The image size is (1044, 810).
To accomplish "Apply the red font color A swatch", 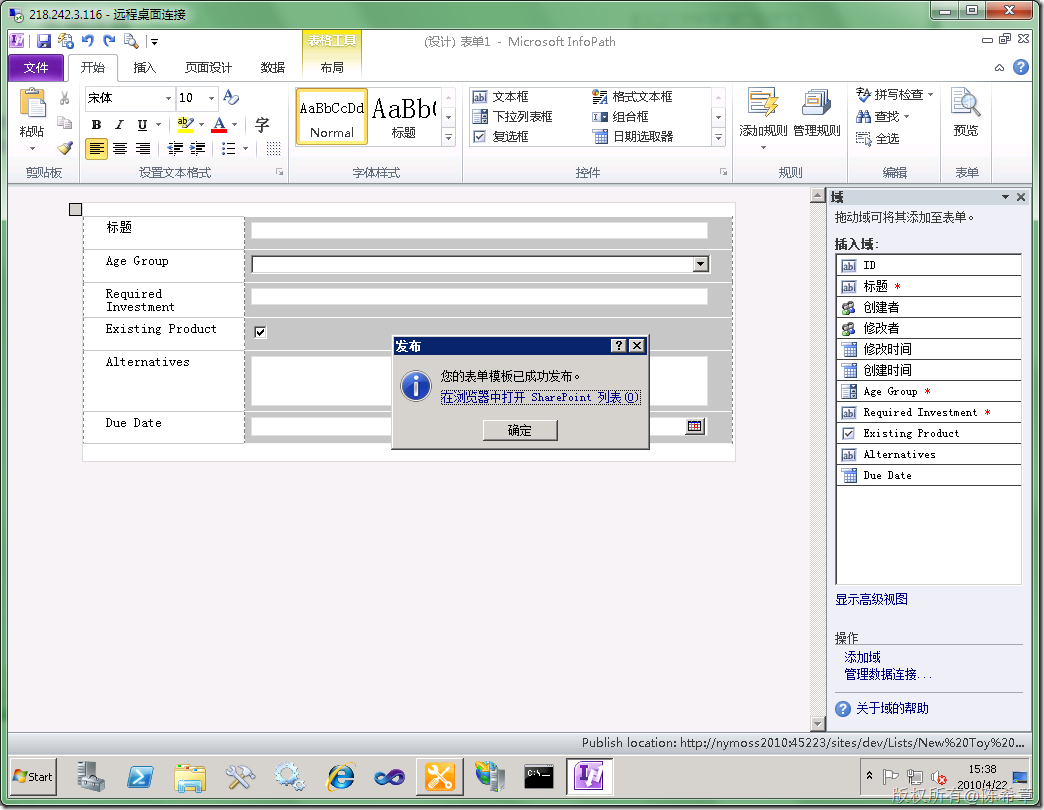I will 219,124.
